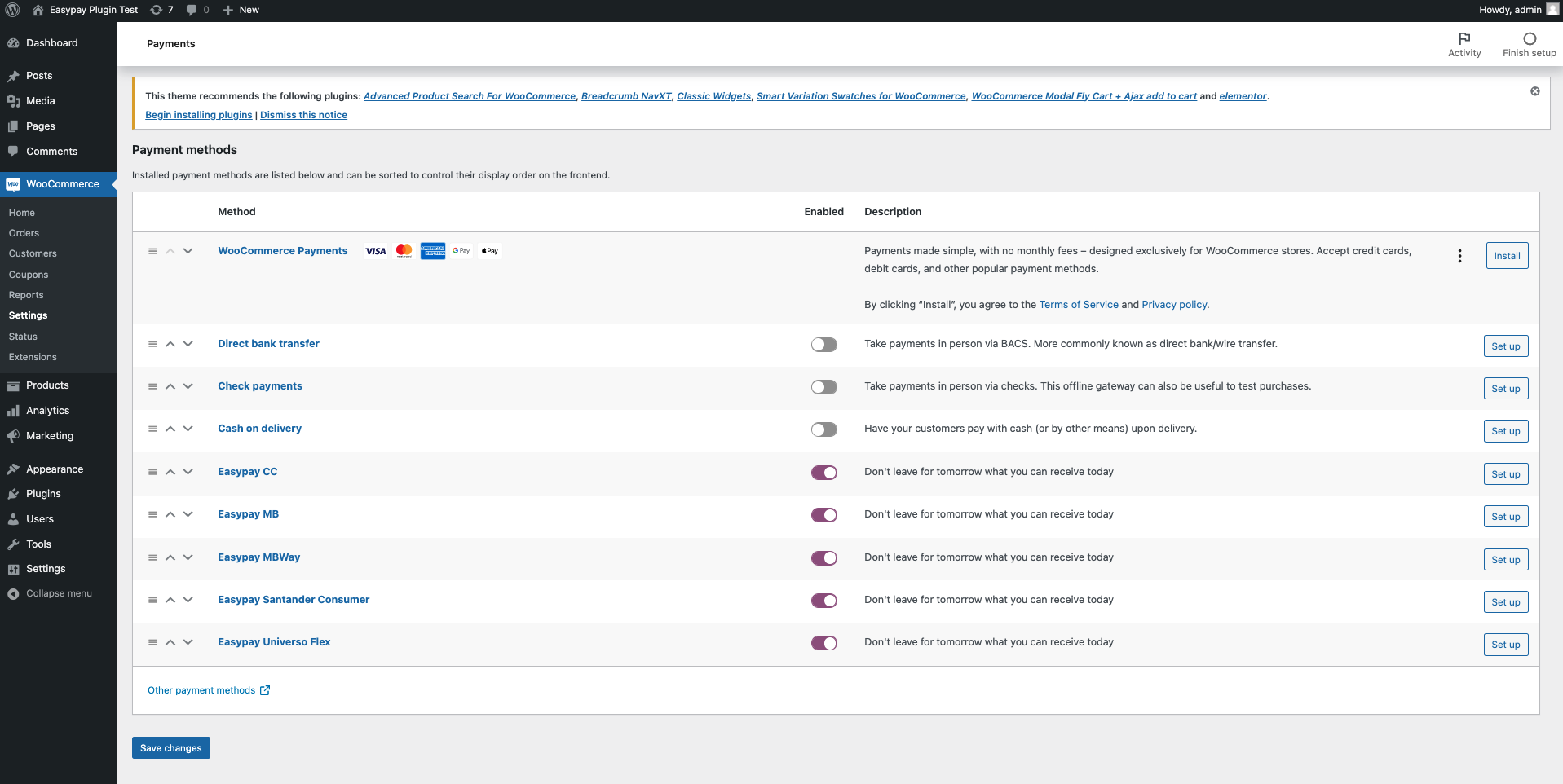Click the Visa card logo
The image size is (1563, 784).
(x=376, y=251)
